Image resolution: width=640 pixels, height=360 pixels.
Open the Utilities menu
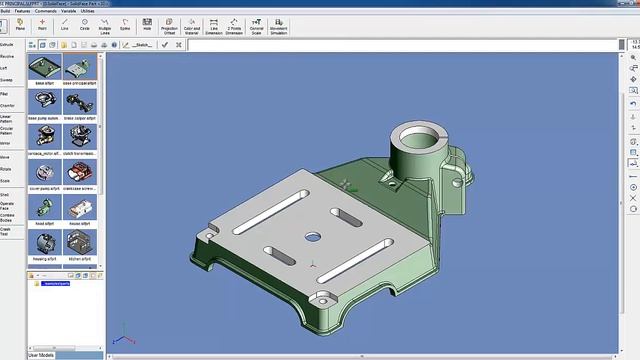coord(87,11)
